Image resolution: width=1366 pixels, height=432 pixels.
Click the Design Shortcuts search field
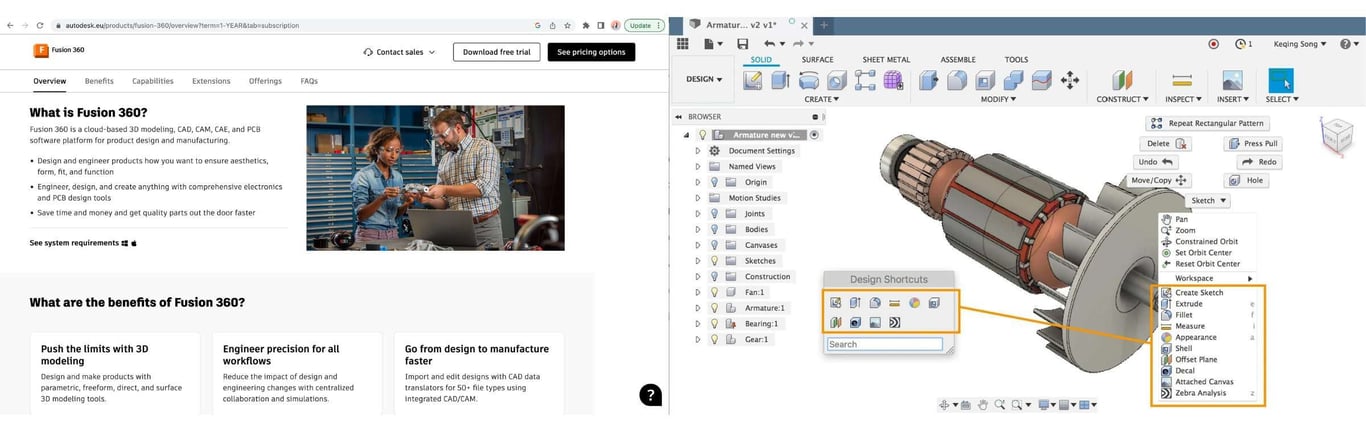(884, 344)
